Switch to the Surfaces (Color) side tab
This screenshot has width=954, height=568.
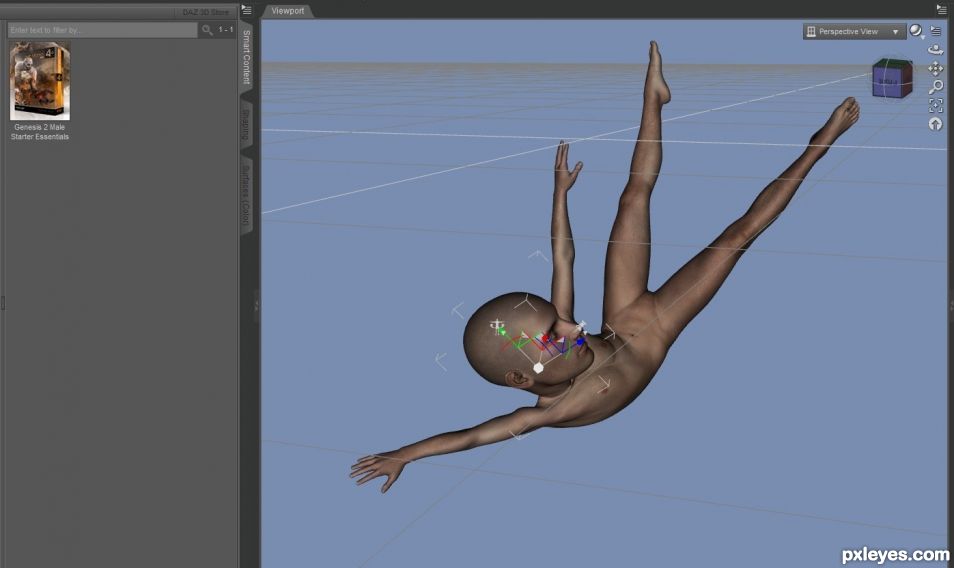click(246, 195)
